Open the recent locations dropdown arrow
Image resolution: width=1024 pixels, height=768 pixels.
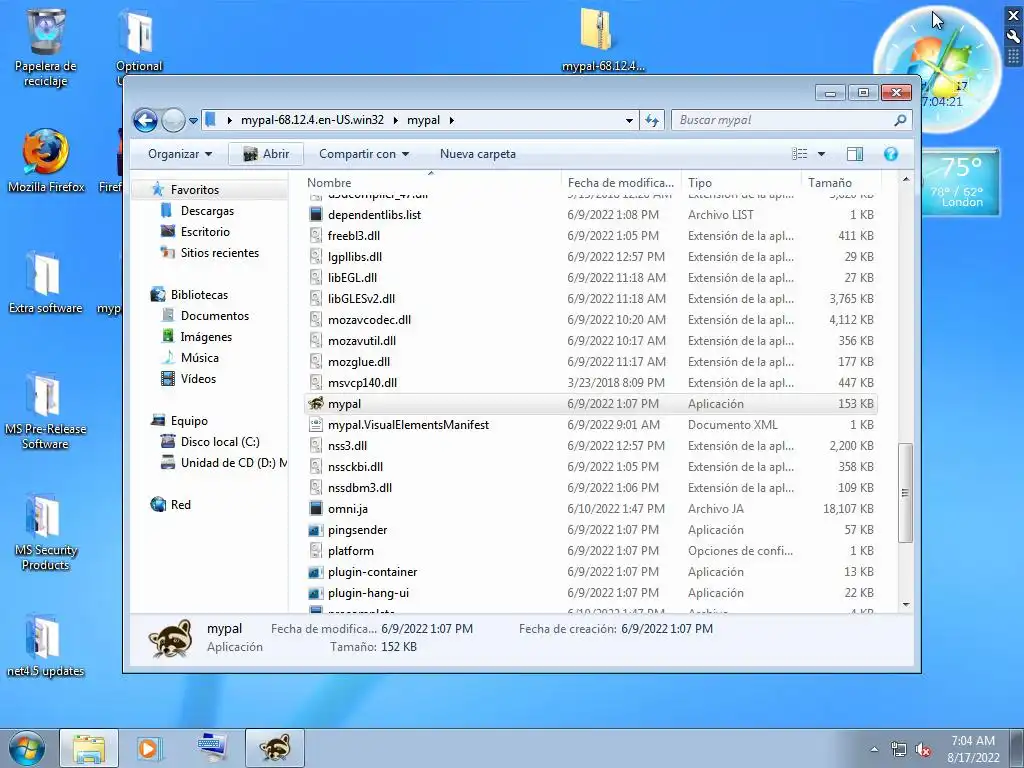tap(193, 121)
